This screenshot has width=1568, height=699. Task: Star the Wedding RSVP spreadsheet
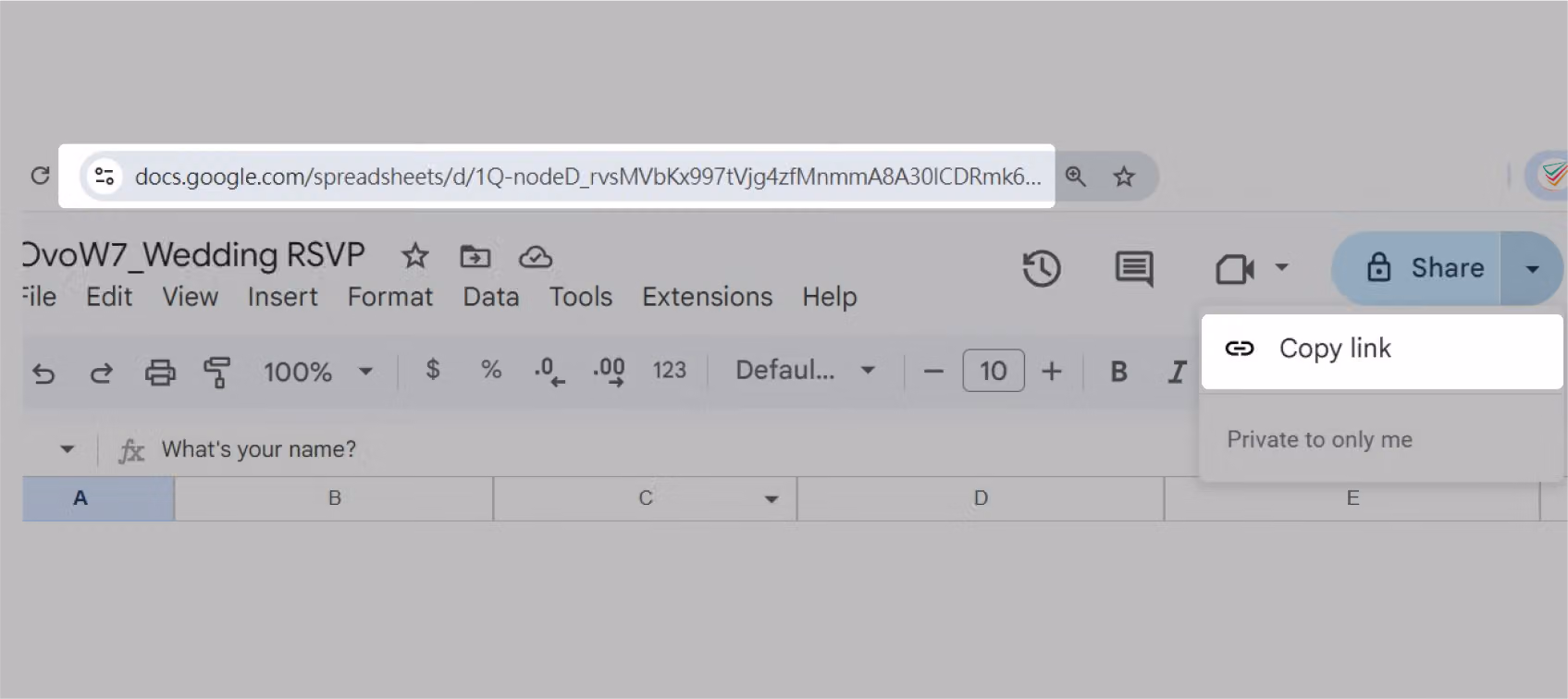pyautogui.click(x=415, y=255)
